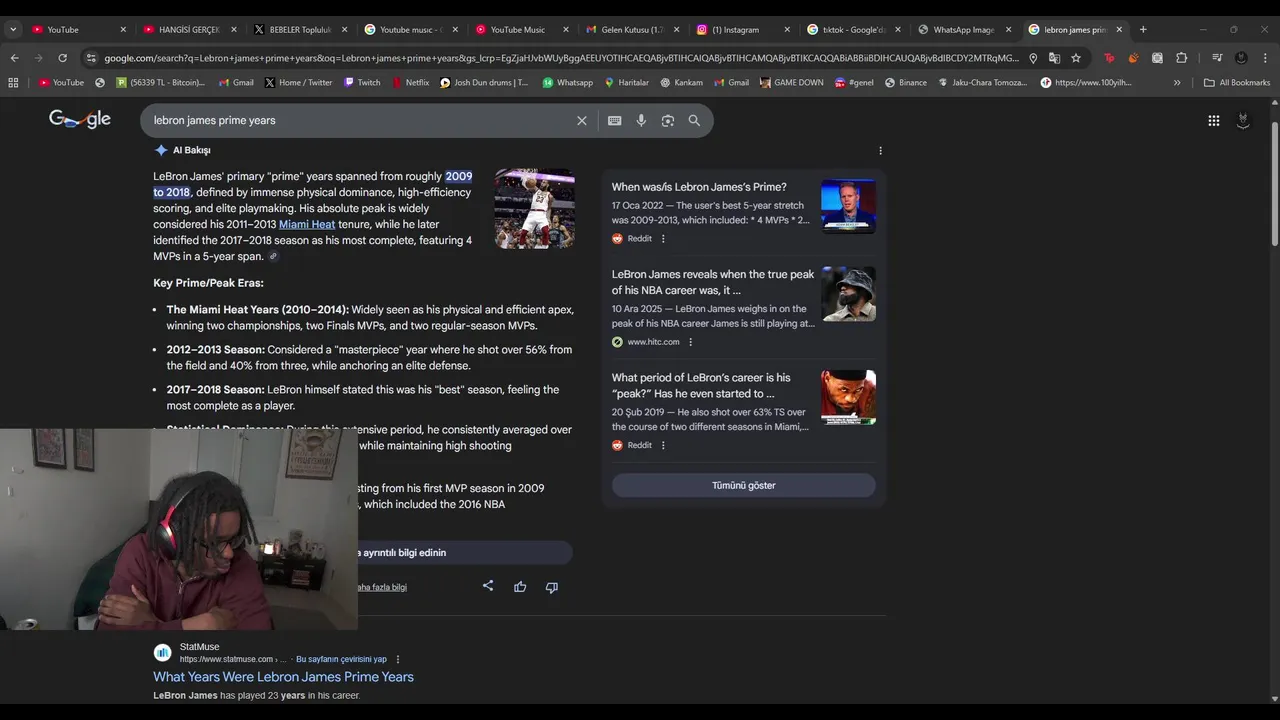Open more options for the hitc.com result
This screenshot has width=1280, height=720.
tap(690, 342)
